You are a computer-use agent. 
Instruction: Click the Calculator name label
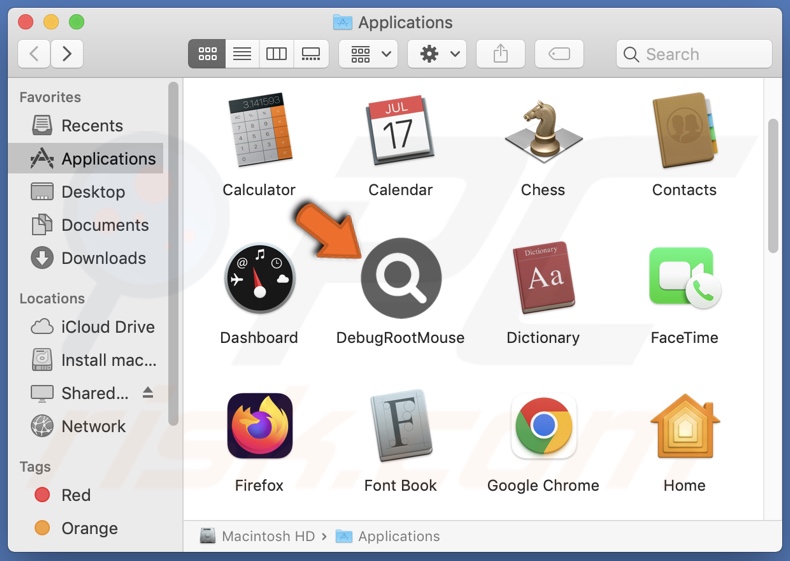pyautogui.click(x=259, y=190)
